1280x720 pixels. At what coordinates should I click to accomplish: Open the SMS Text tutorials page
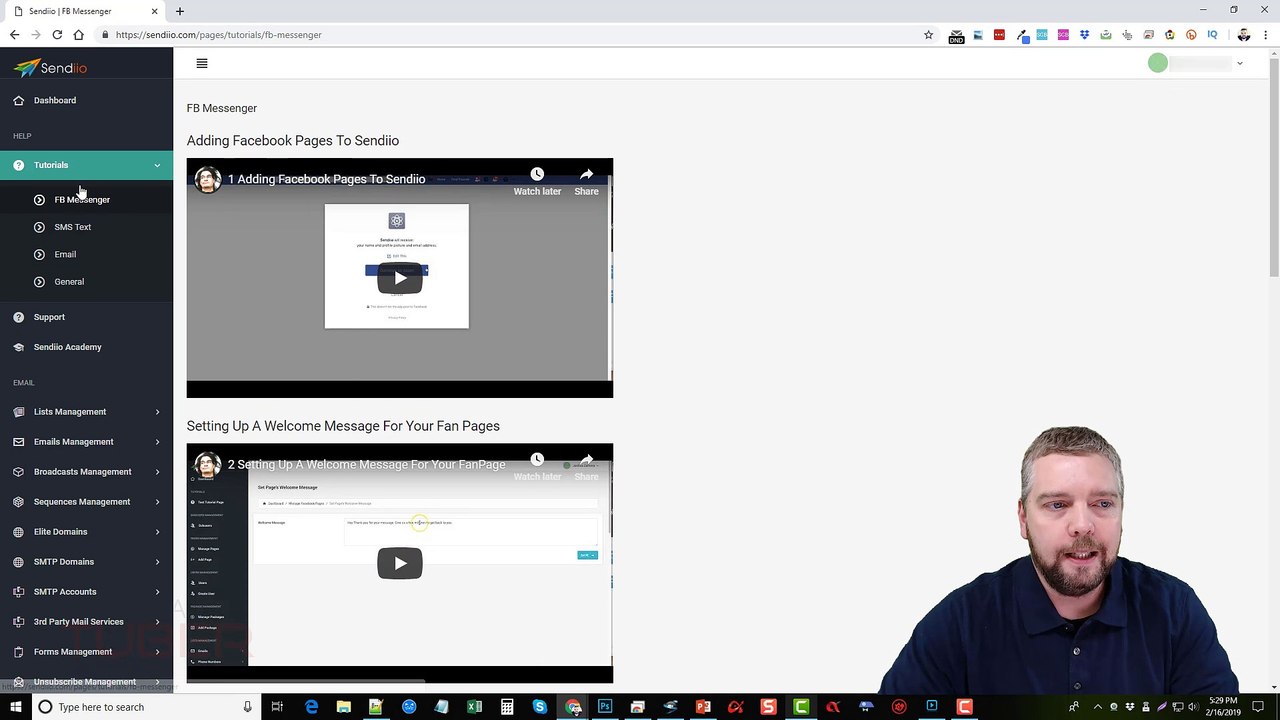point(72,227)
